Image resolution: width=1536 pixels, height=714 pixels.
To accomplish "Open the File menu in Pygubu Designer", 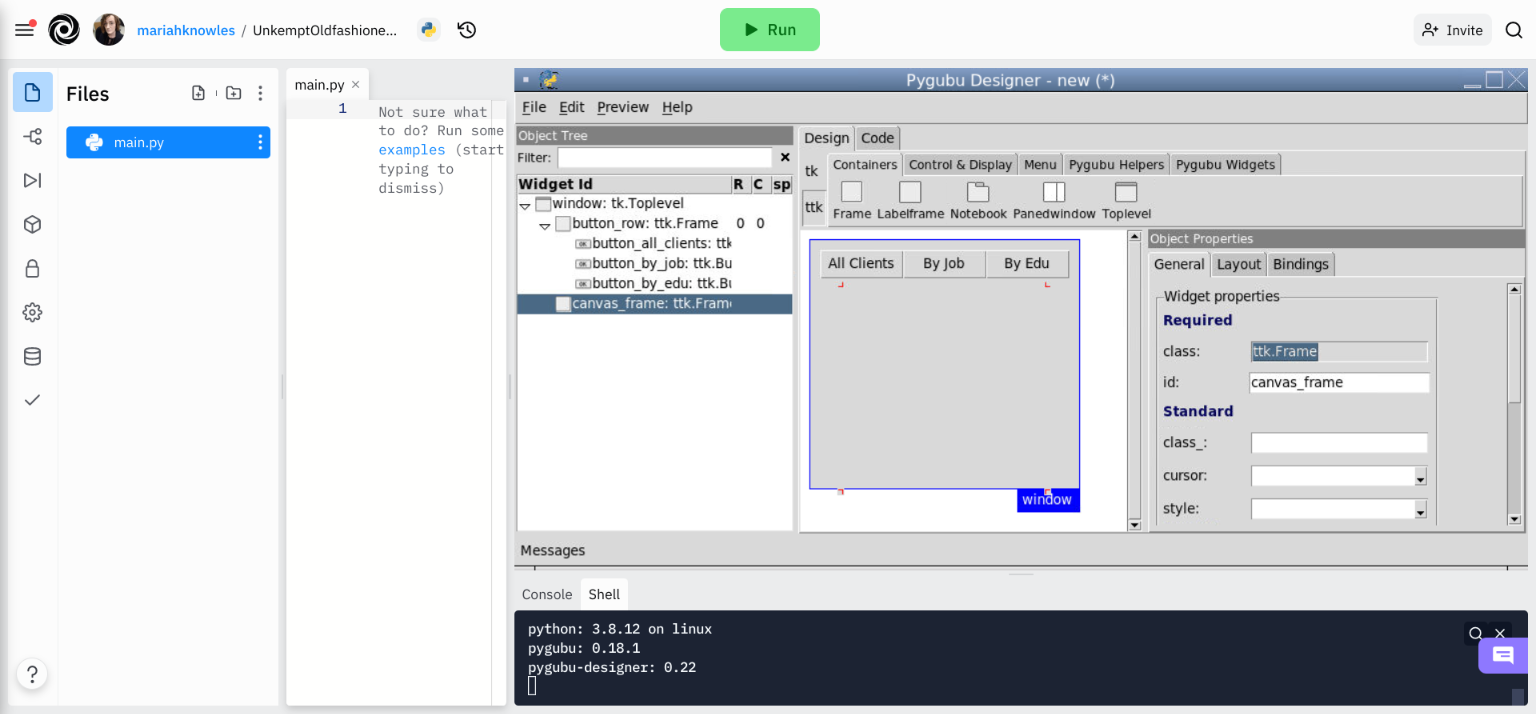I will (x=533, y=107).
